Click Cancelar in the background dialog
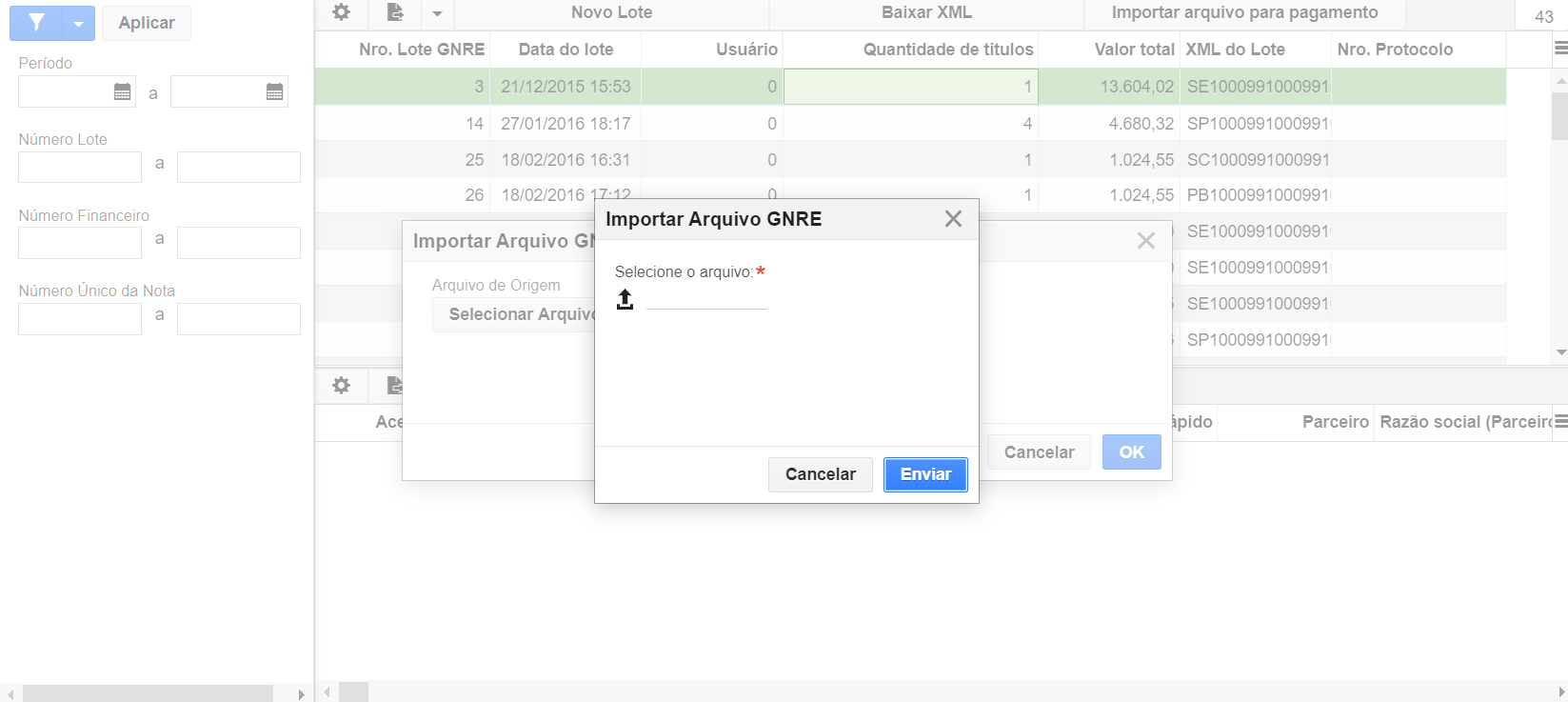This screenshot has height=702, width=1568. [x=1039, y=452]
